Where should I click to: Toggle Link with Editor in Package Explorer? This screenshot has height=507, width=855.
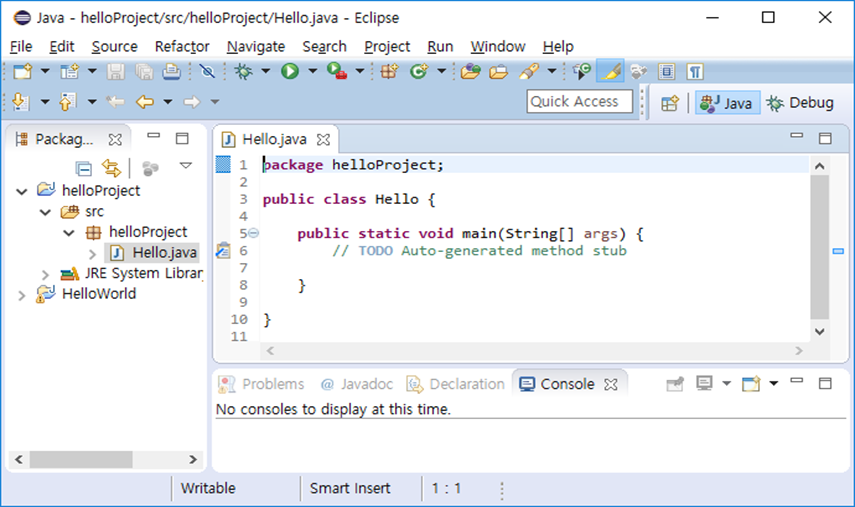coord(111,168)
